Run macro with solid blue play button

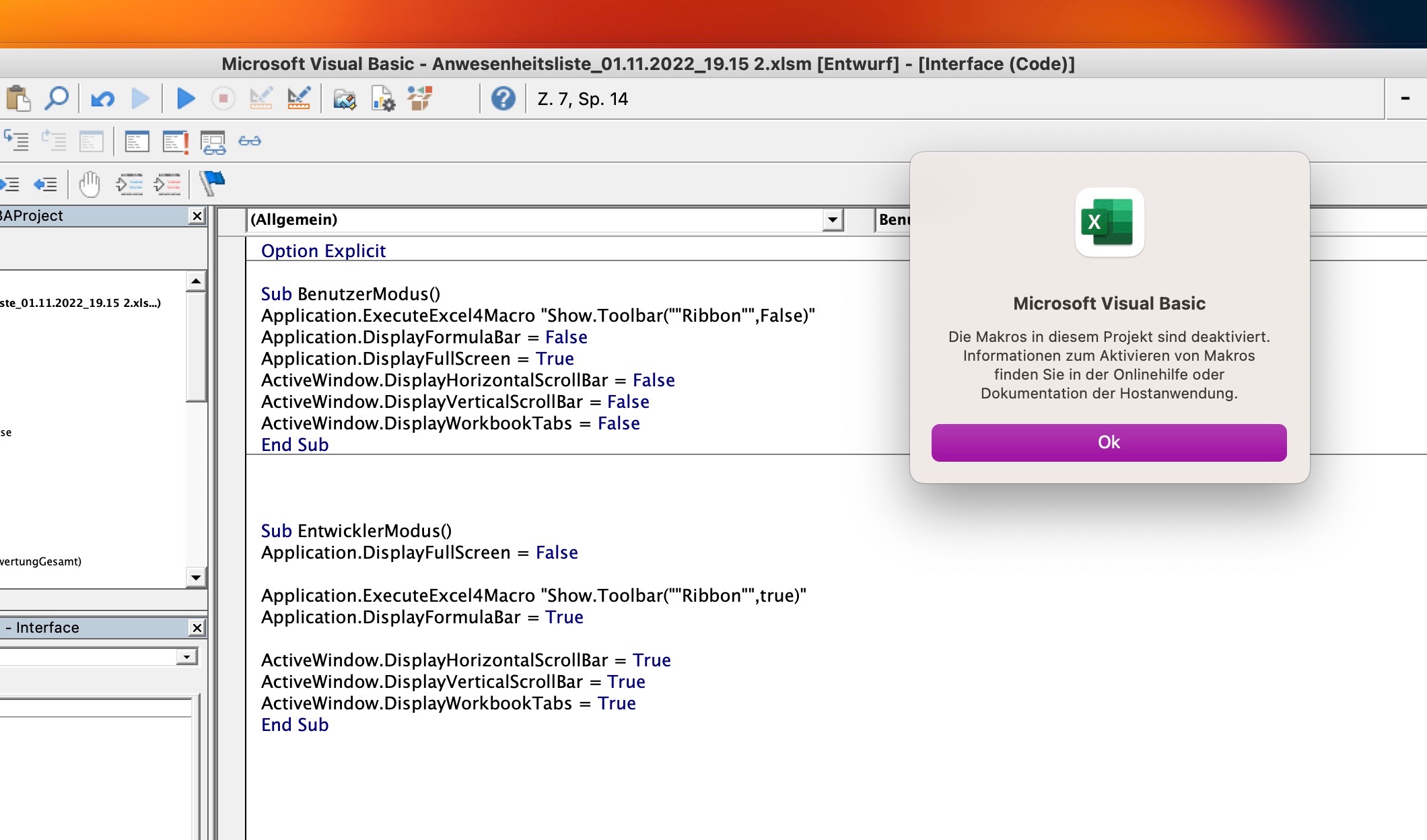pyautogui.click(x=186, y=99)
